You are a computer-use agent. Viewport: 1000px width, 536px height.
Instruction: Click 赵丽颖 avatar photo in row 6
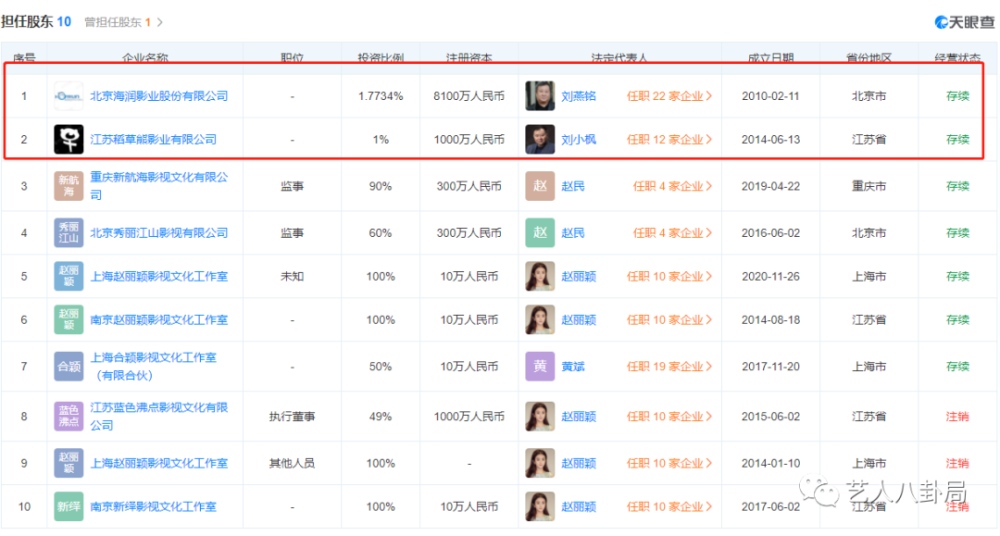540,320
